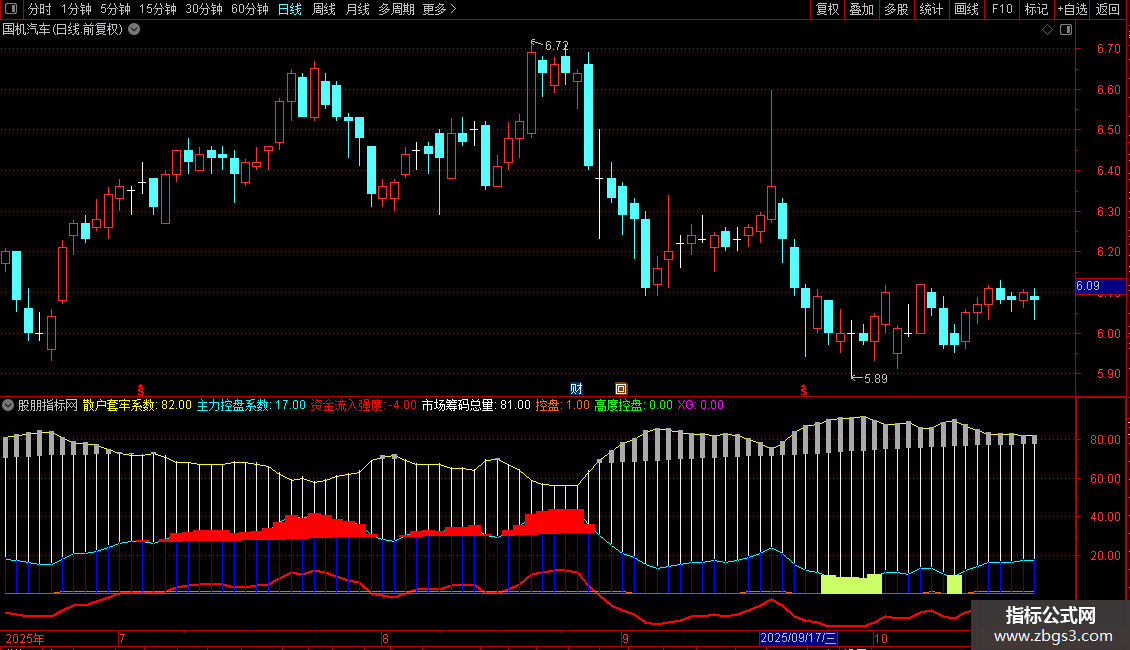Image resolution: width=1130 pixels, height=650 pixels.
Task: Switch to 分时 intraday view
Action: click(x=40, y=9)
